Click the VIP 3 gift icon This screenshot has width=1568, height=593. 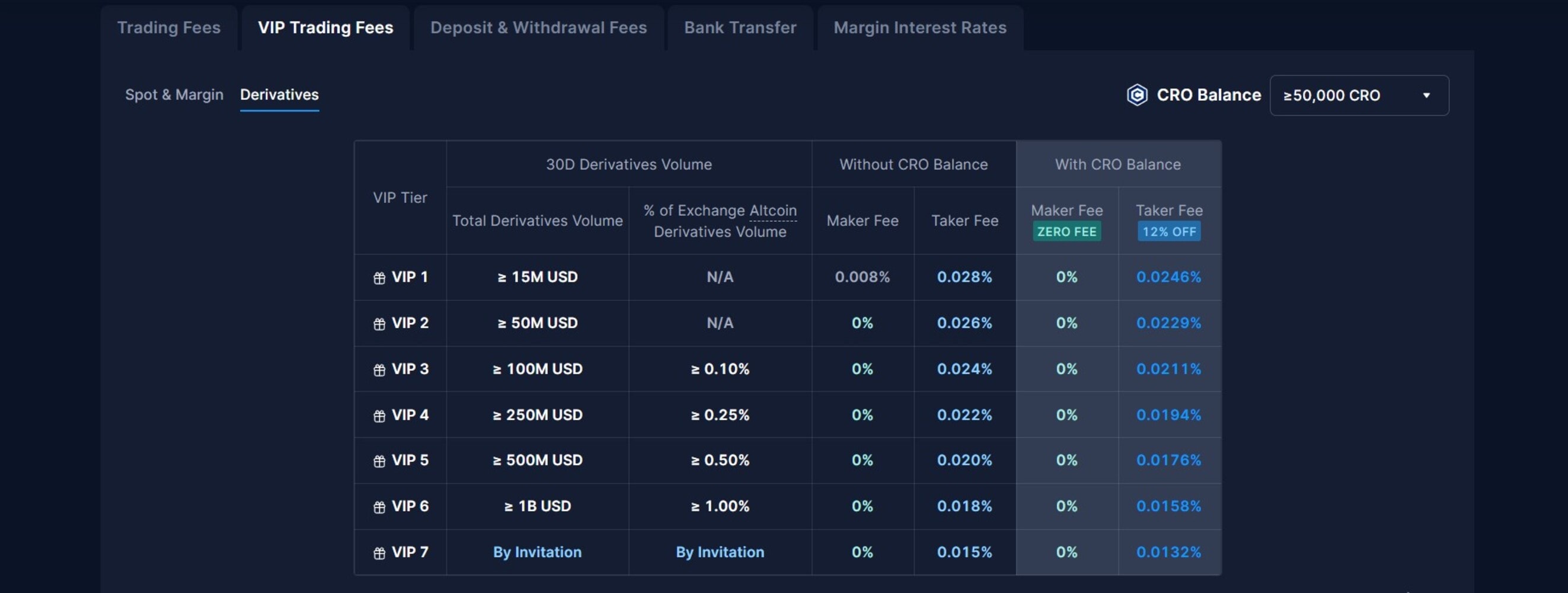379,370
